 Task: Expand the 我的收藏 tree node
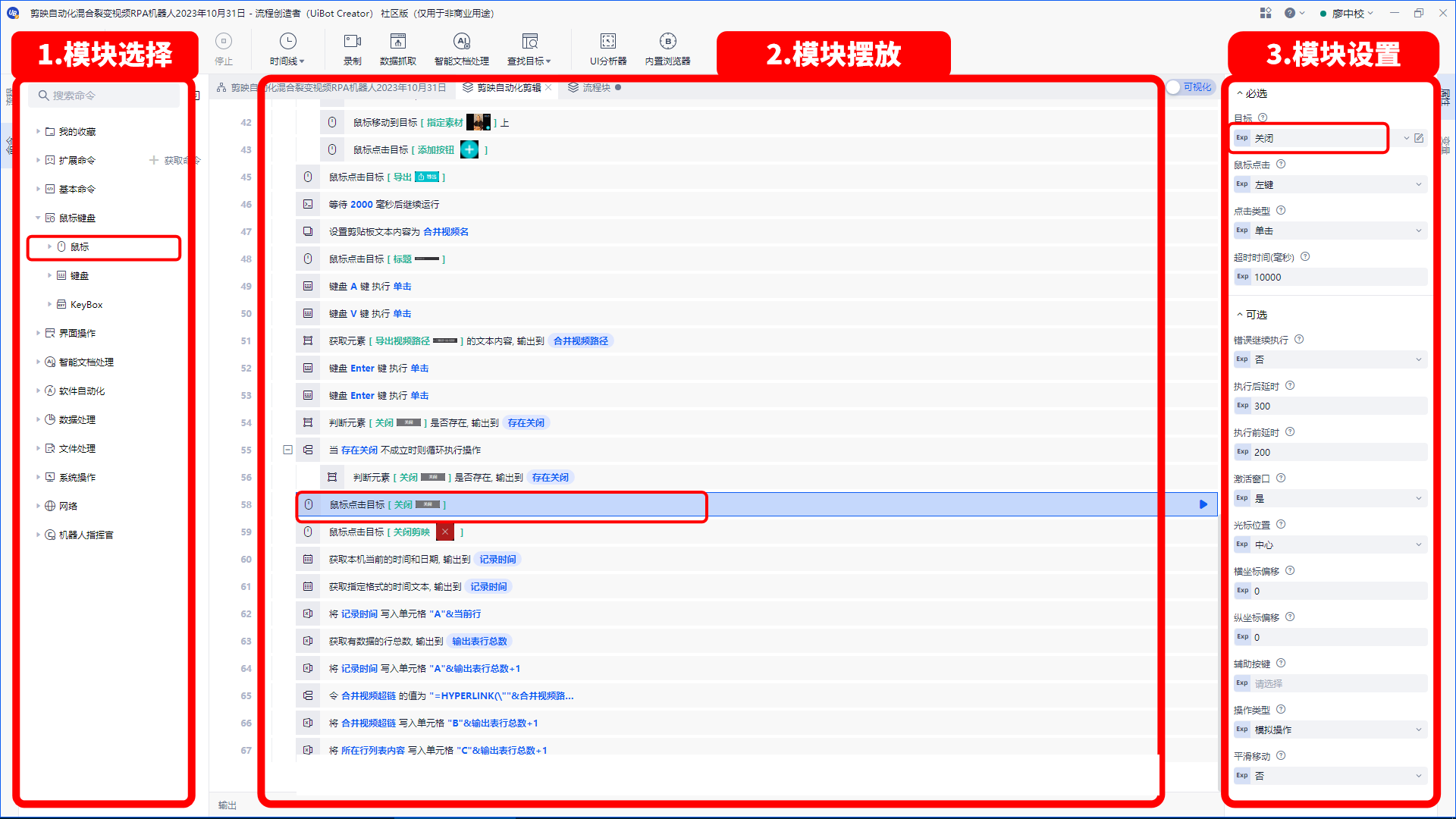point(38,131)
